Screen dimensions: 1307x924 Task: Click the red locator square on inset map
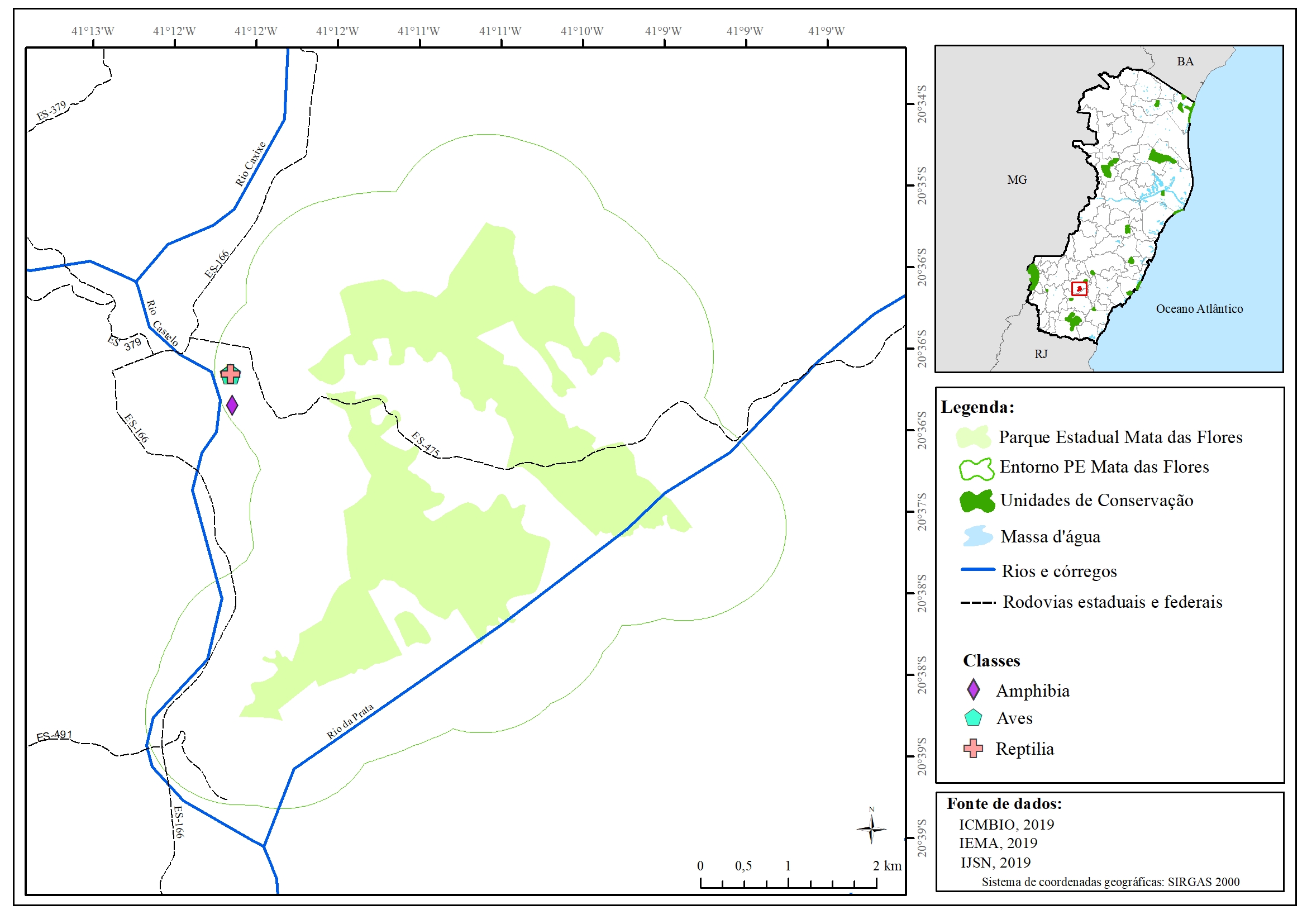1079,289
